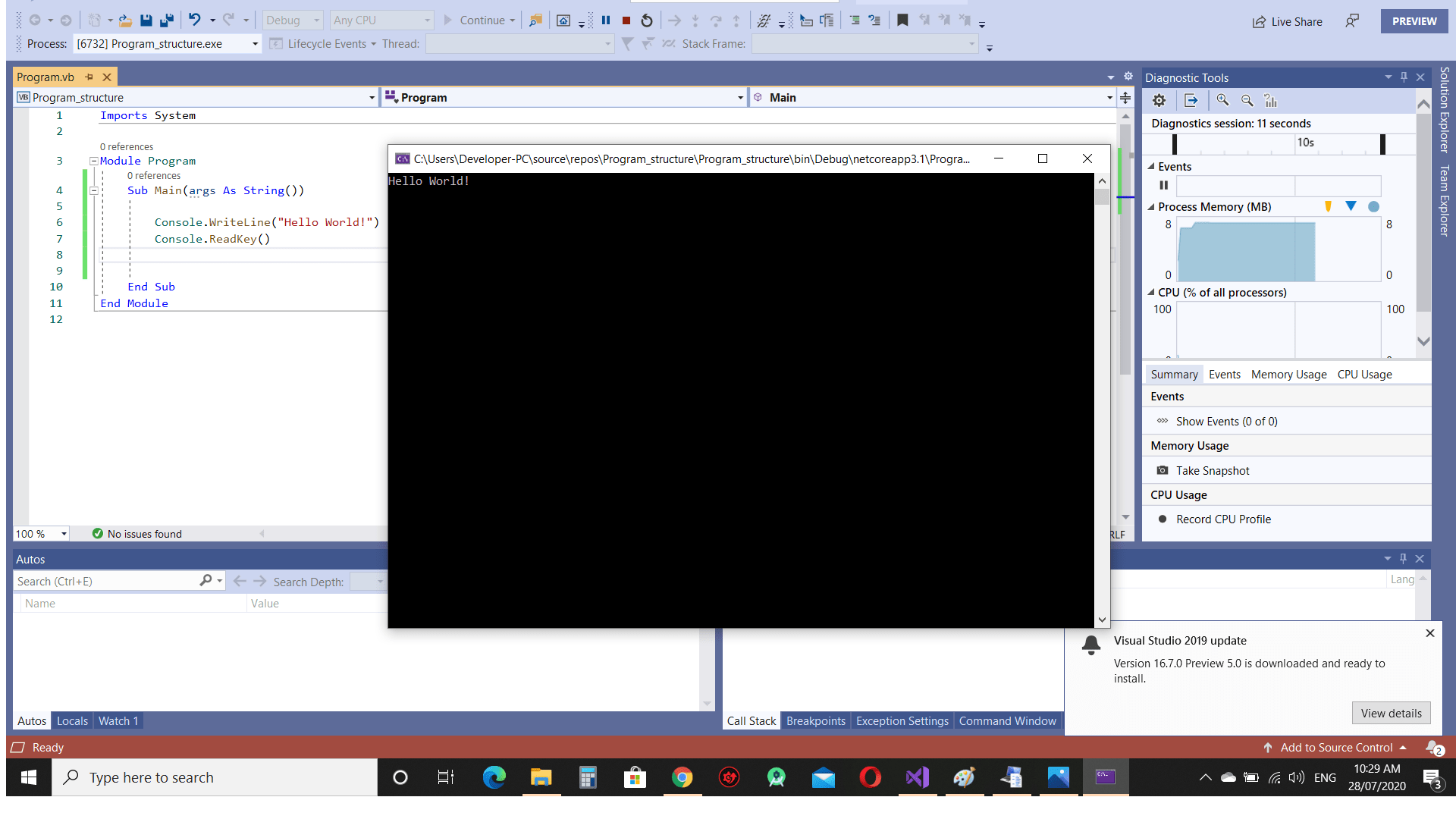Open Diagnostic Tools settings gear

coord(1159,100)
